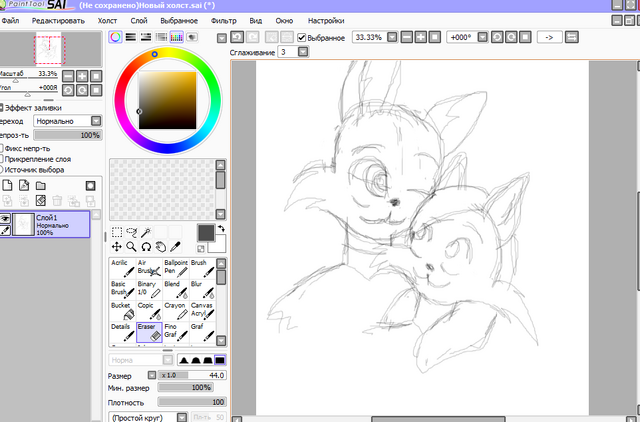640x422 pixels.
Task: Click the Мин. размер slider
Action: [186, 387]
